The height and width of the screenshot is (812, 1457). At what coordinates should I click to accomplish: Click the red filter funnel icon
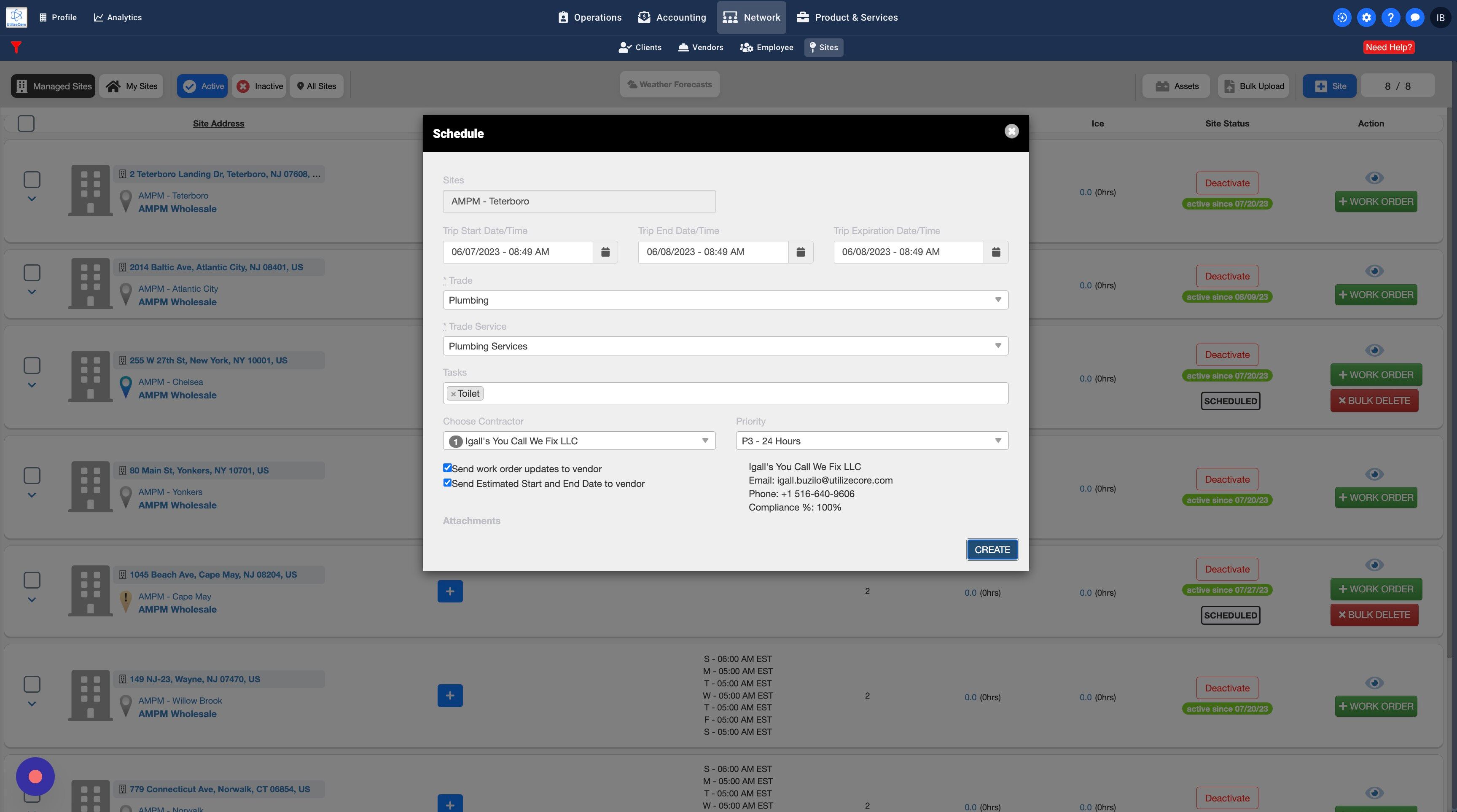[x=16, y=48]
